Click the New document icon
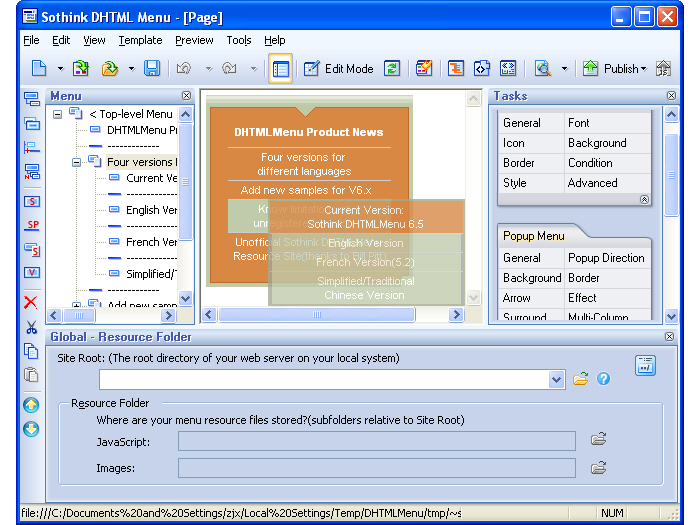700x525 pixels. coord(39,68)
